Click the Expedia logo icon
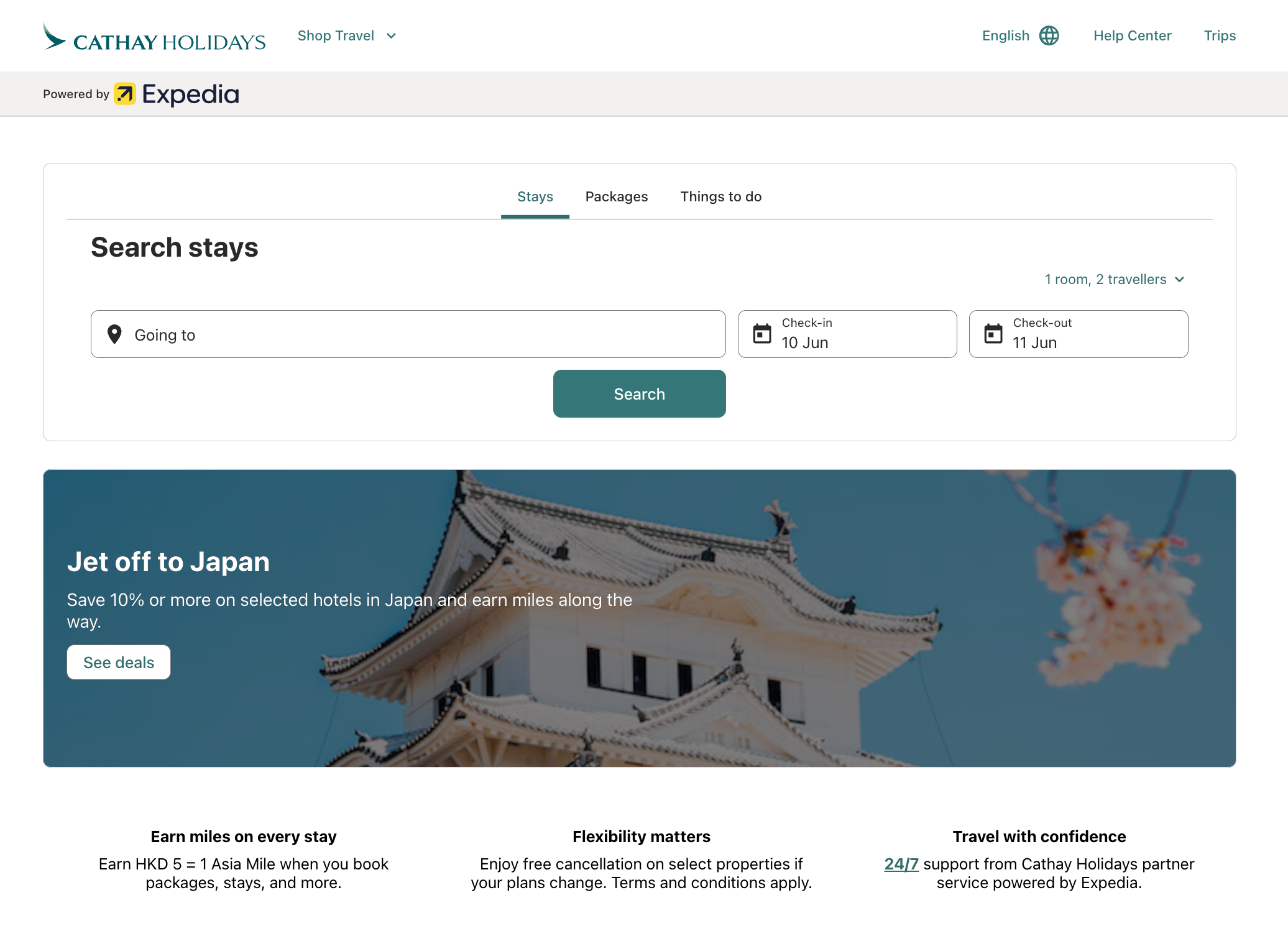Image resolution: width=1288 pixels, height=926 pixels. point(125,94)
